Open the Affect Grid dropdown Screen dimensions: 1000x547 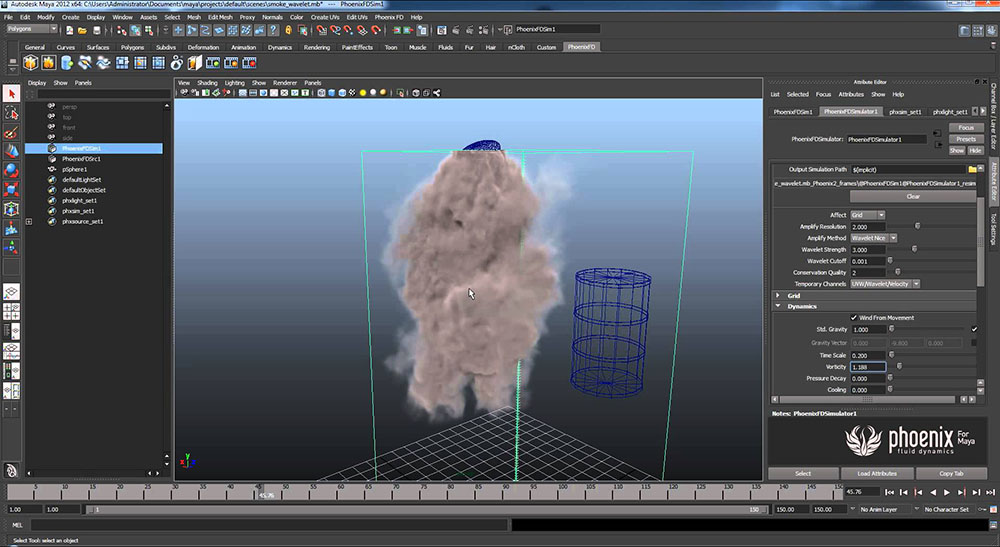[867, 215]
